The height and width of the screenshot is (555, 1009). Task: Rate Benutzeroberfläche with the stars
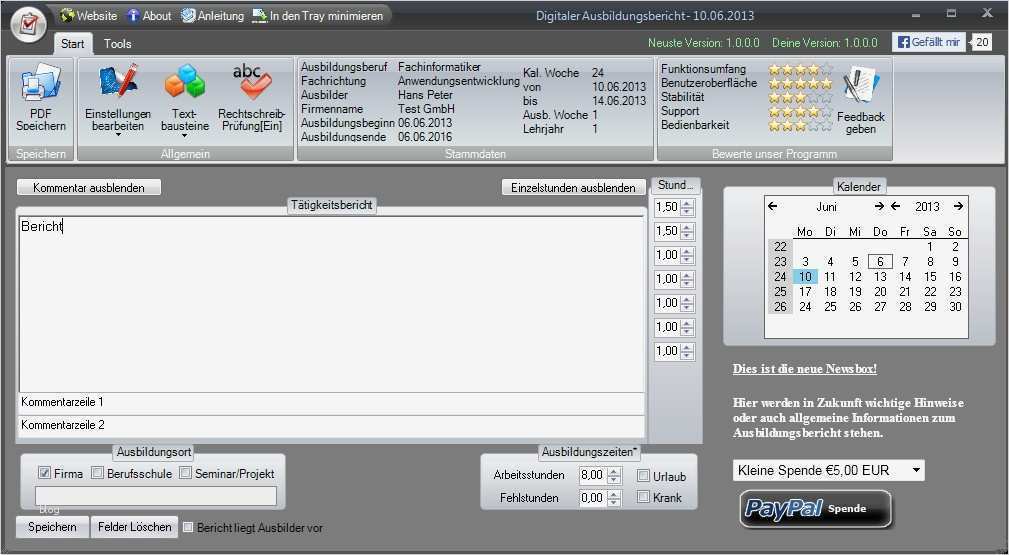[x=801, y=83]
